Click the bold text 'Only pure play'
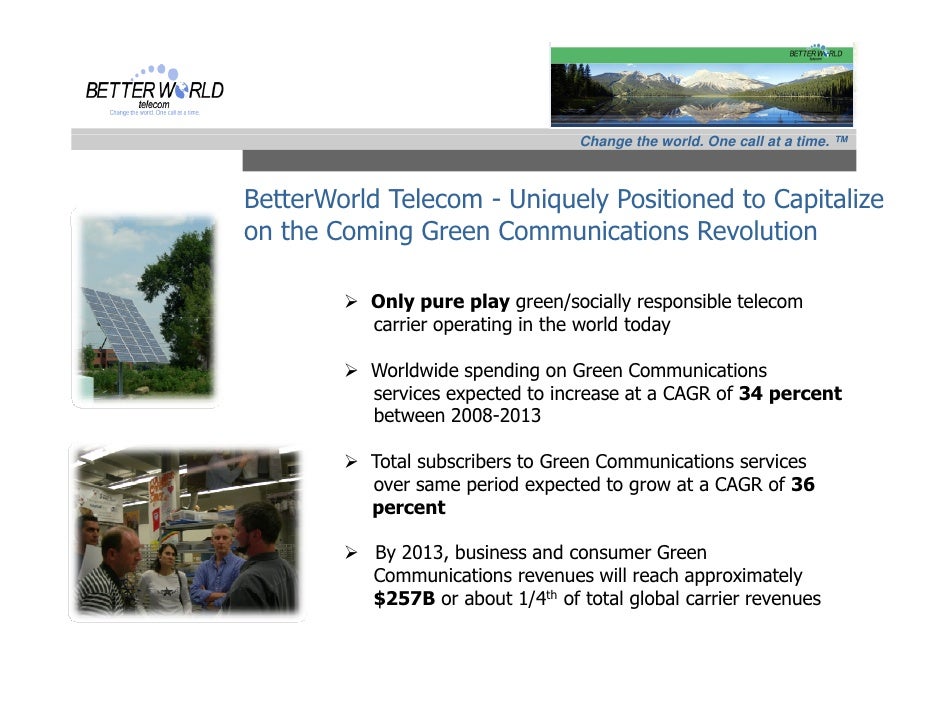The width and height of the screenshot is (942, 728). (x=440, y=302)
